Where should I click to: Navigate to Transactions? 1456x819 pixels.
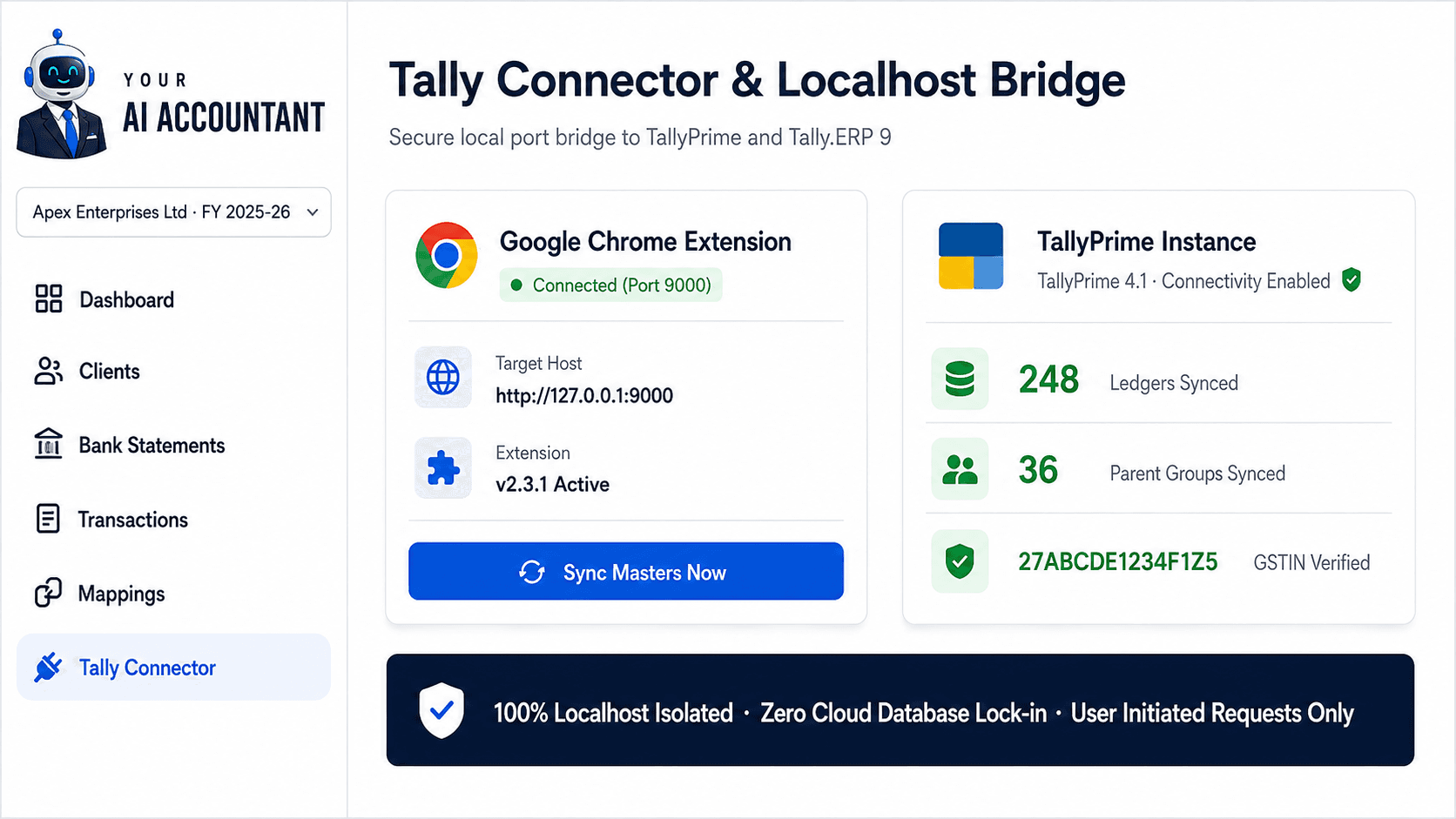coord(173,520)
